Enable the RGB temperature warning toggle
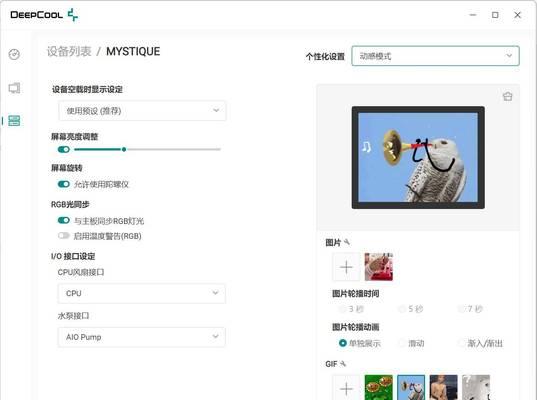537x400 pixels. (64, 236)
